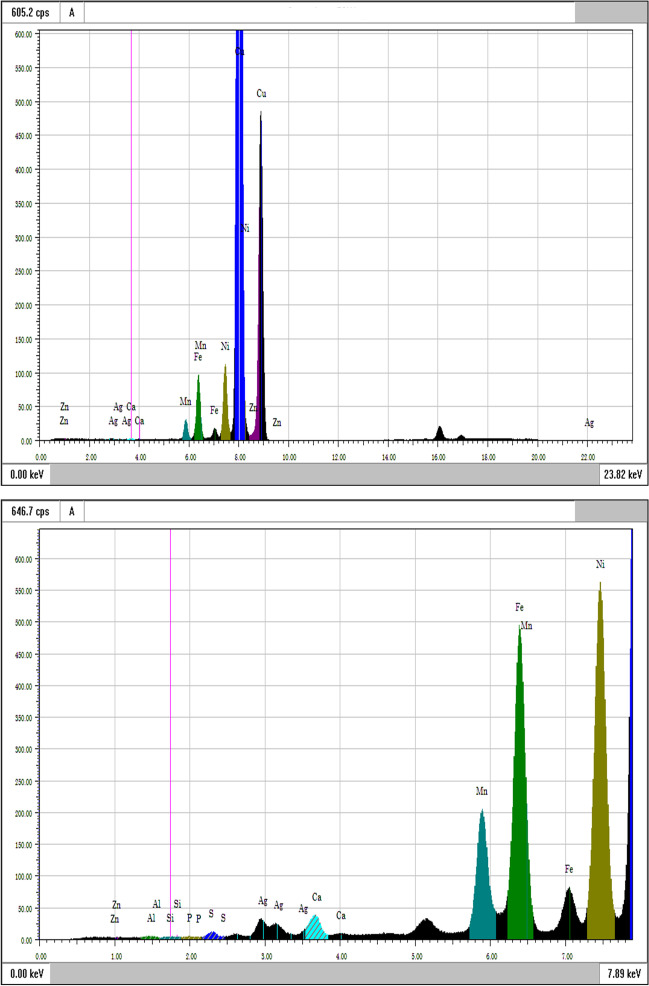Click the gray energy-range scrollbar ending at 23.82 keV

click(x=324, y=475)
